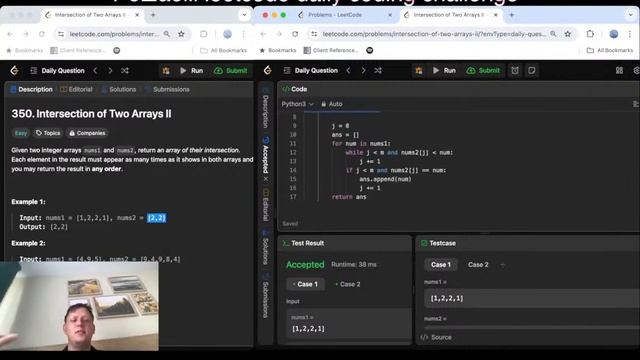The height and width of the screenshot is (360, 640).
Task: Run code in left window
Action: (x=191, y=71)
